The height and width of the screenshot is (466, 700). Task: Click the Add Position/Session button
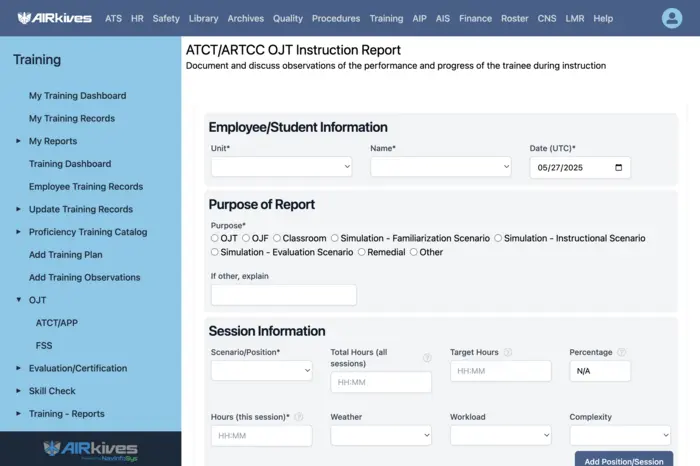point(623,460)
